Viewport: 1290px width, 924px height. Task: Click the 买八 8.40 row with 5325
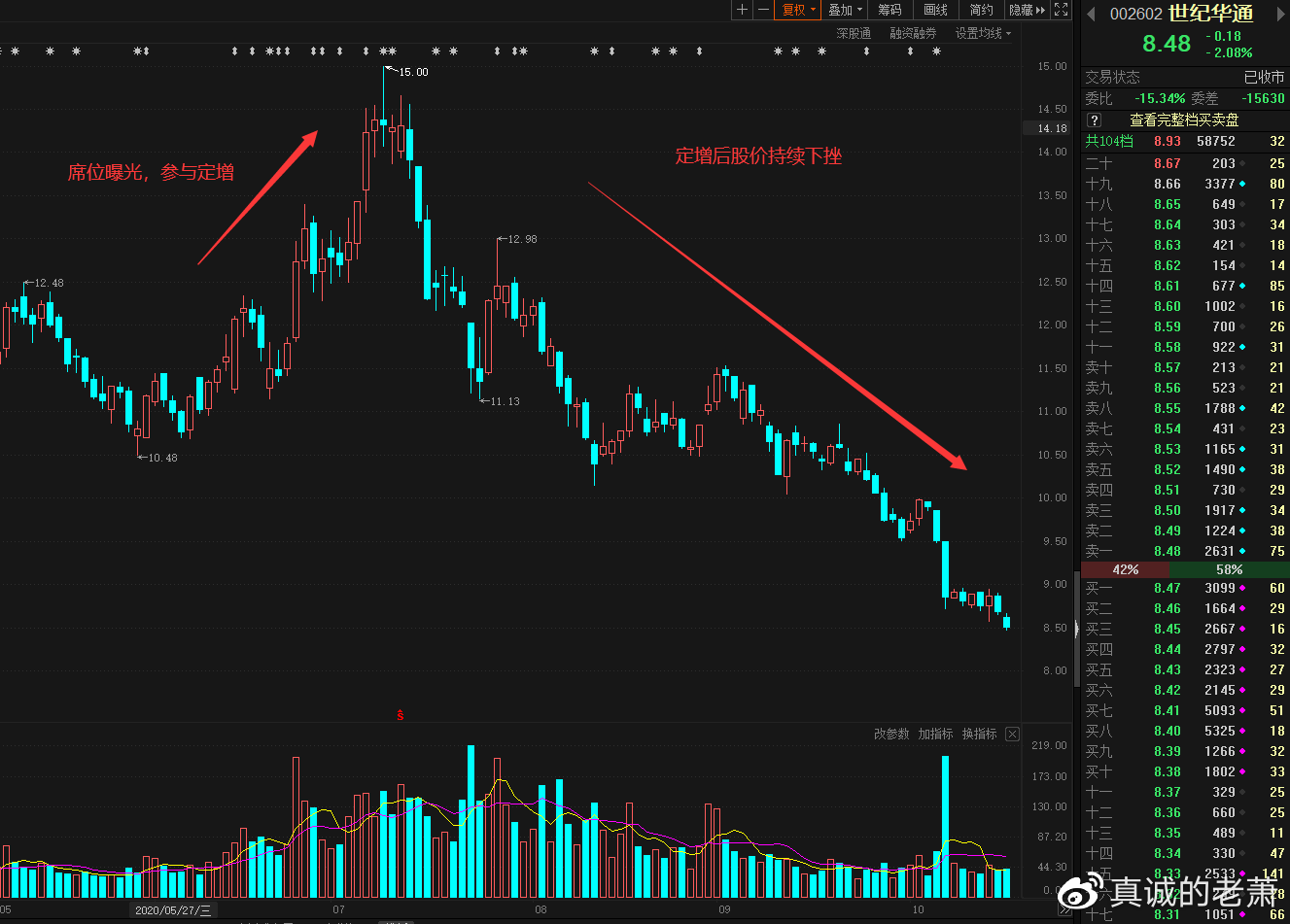[1185, 731]
